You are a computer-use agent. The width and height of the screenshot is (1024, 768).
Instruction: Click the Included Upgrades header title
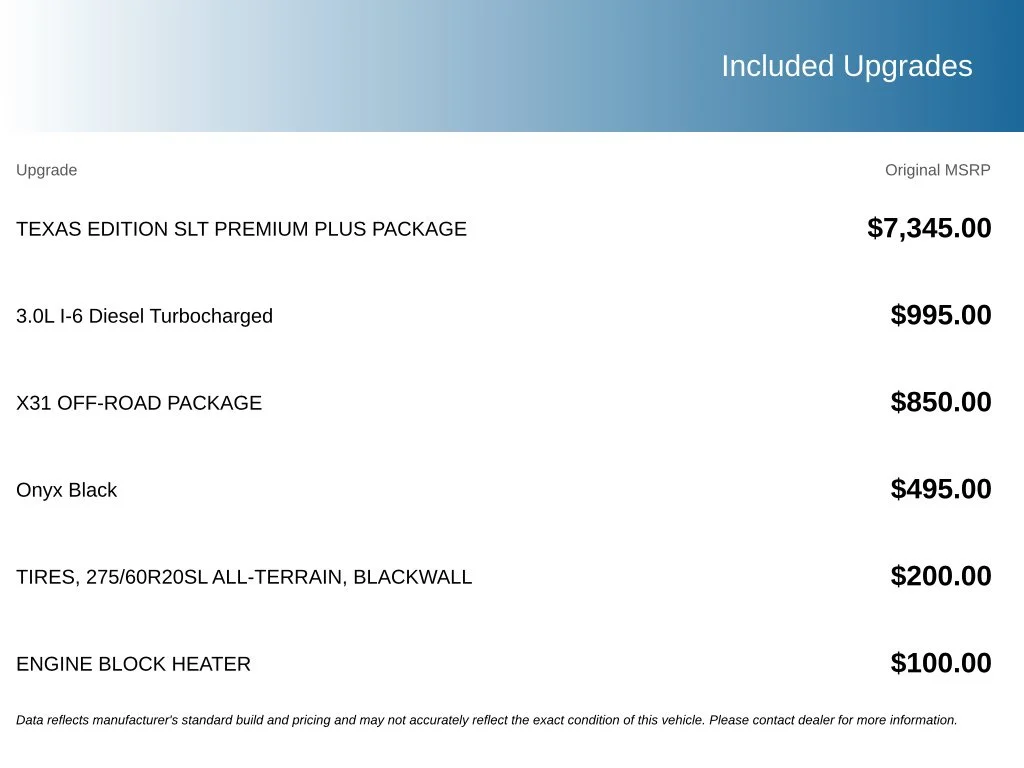pos(846,66)
